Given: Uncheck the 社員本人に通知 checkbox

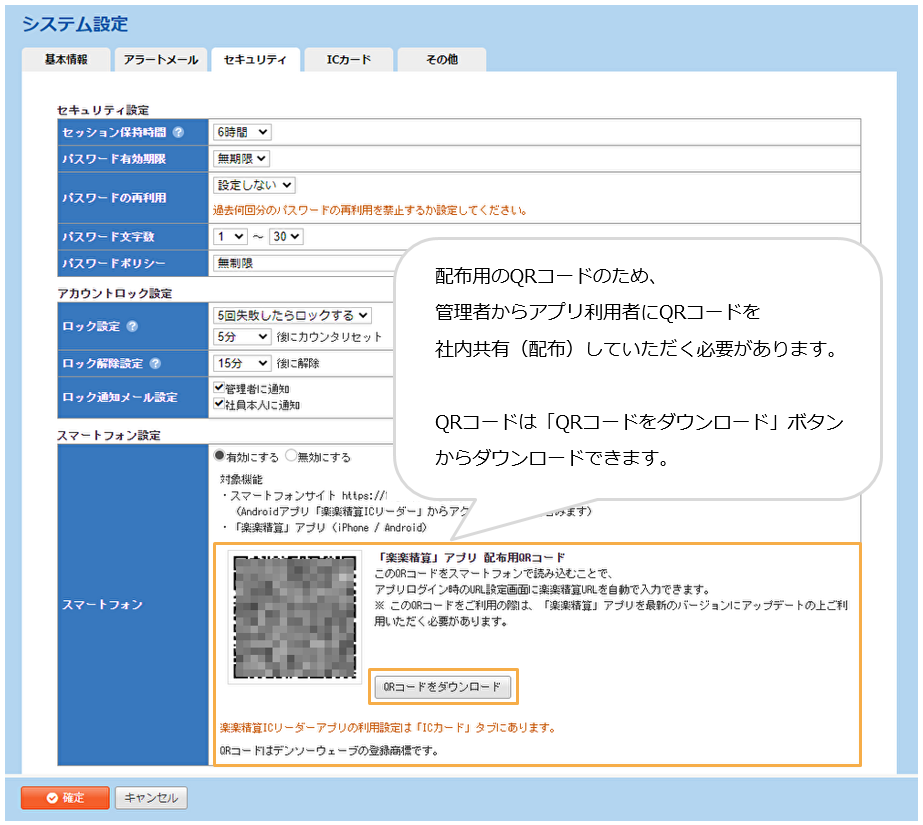Looking at the screenshot, I should [x=220, y=404].
